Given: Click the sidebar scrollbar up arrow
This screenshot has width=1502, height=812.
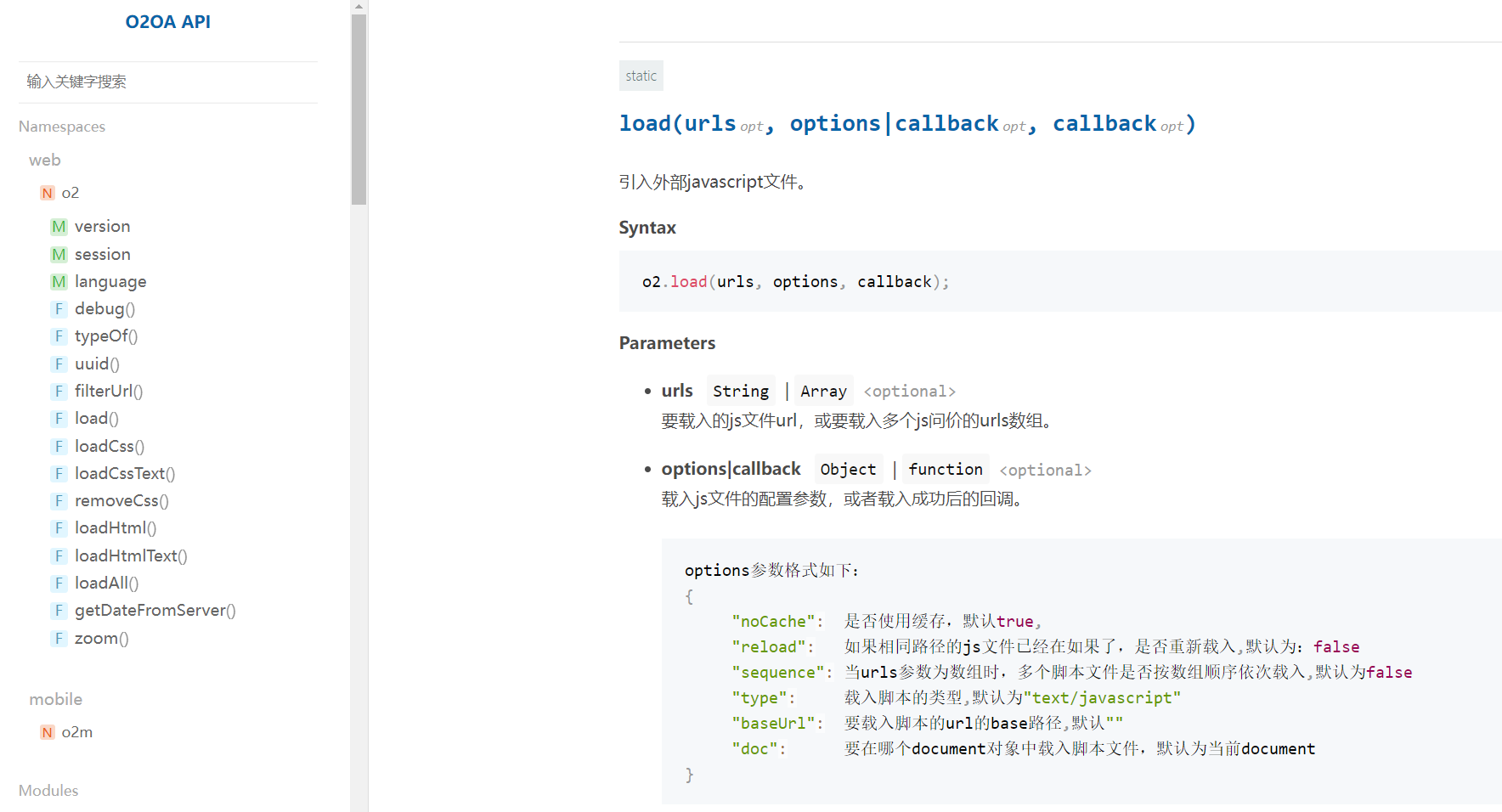Looking at the screenshot, I should (359, 6).
